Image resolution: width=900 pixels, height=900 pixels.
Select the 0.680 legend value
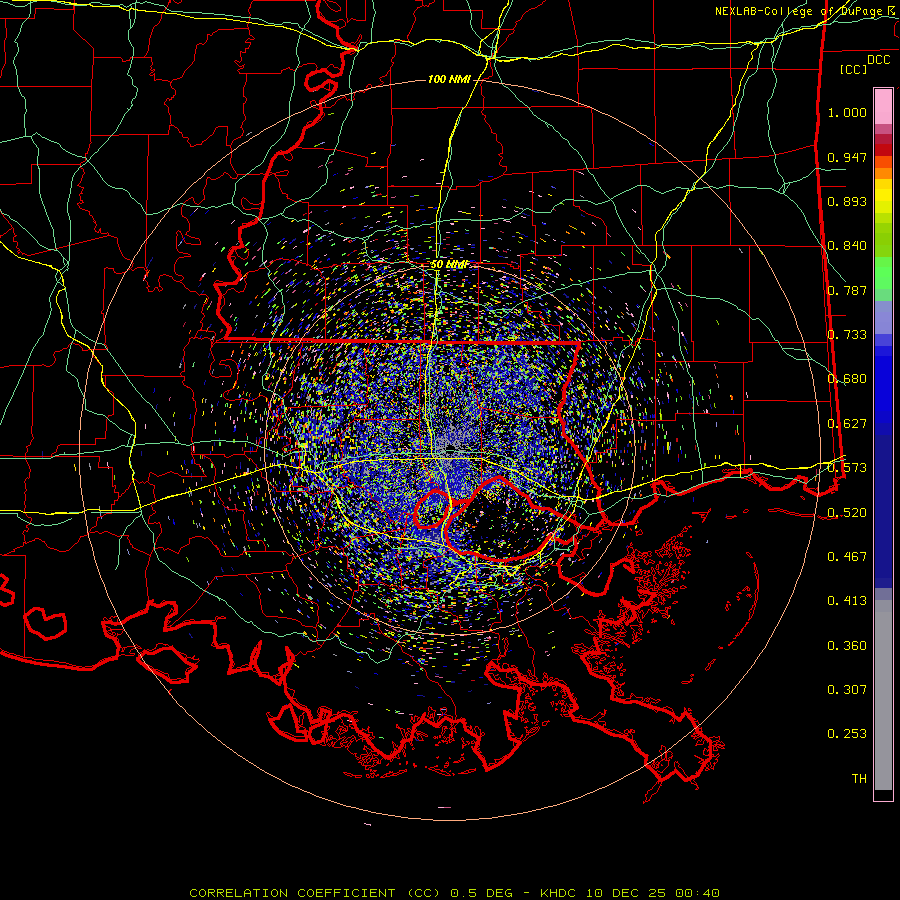pos(847,379)
